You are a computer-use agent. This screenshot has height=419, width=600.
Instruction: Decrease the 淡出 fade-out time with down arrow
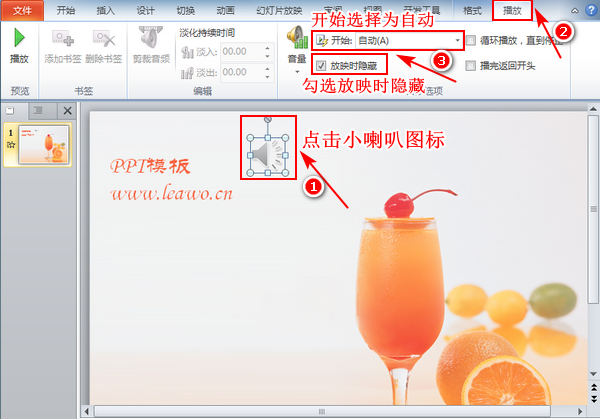(267, 77)
